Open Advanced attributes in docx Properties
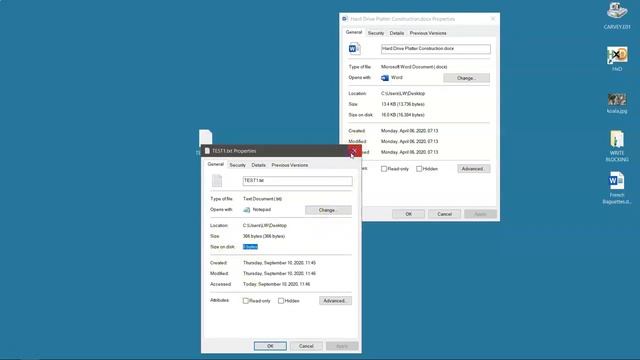 tap(473, 169)
